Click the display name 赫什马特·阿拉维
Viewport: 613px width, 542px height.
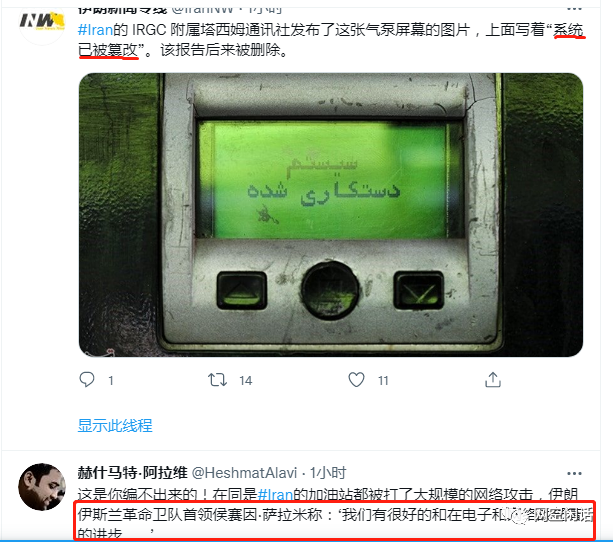point(133,473)
